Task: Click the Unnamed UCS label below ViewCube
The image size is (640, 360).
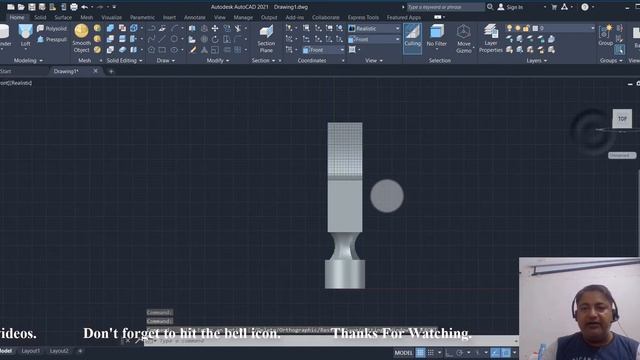Action: tap(622, 156)
